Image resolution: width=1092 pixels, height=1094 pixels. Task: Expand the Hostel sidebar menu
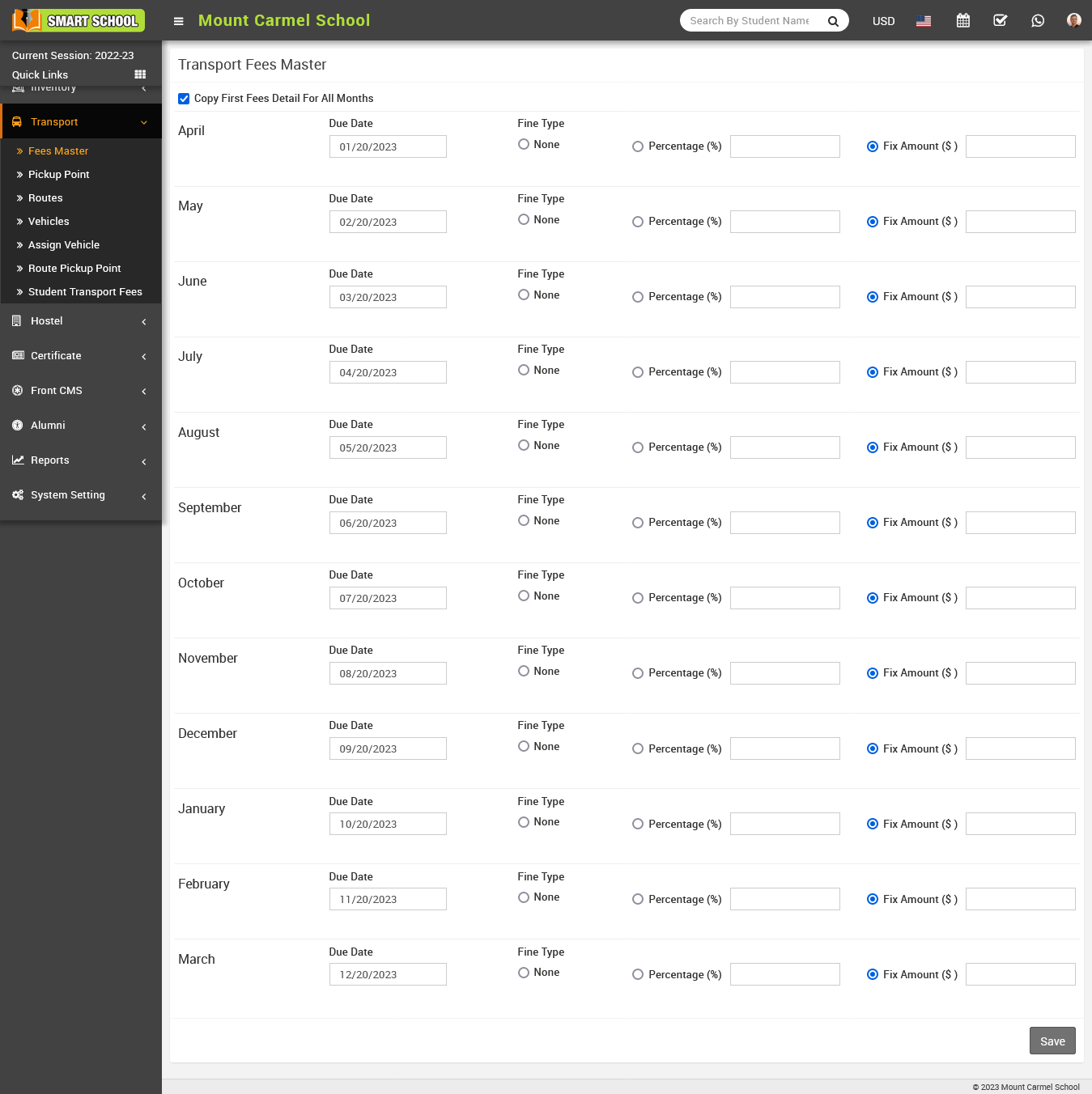pos(81,321)
